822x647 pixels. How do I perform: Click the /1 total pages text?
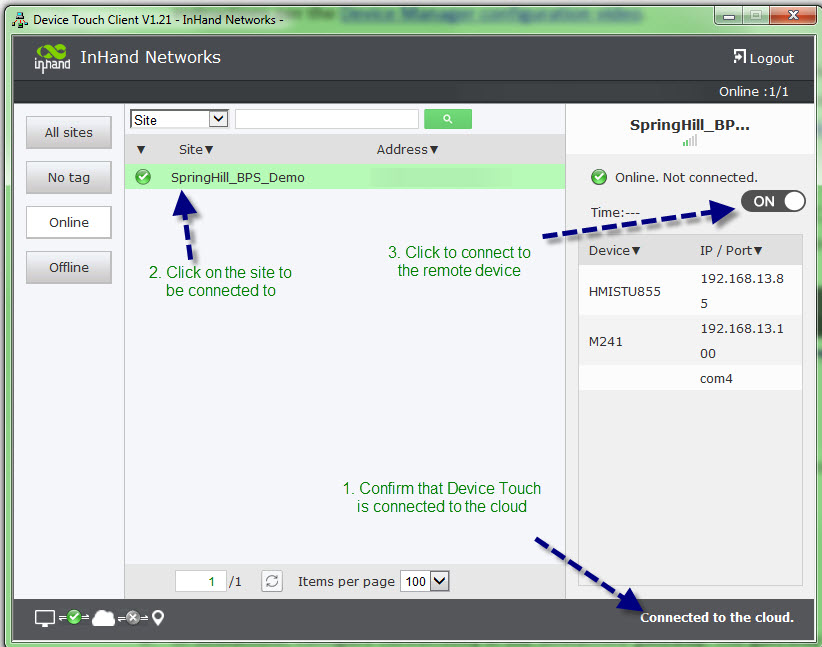(235, 581)
